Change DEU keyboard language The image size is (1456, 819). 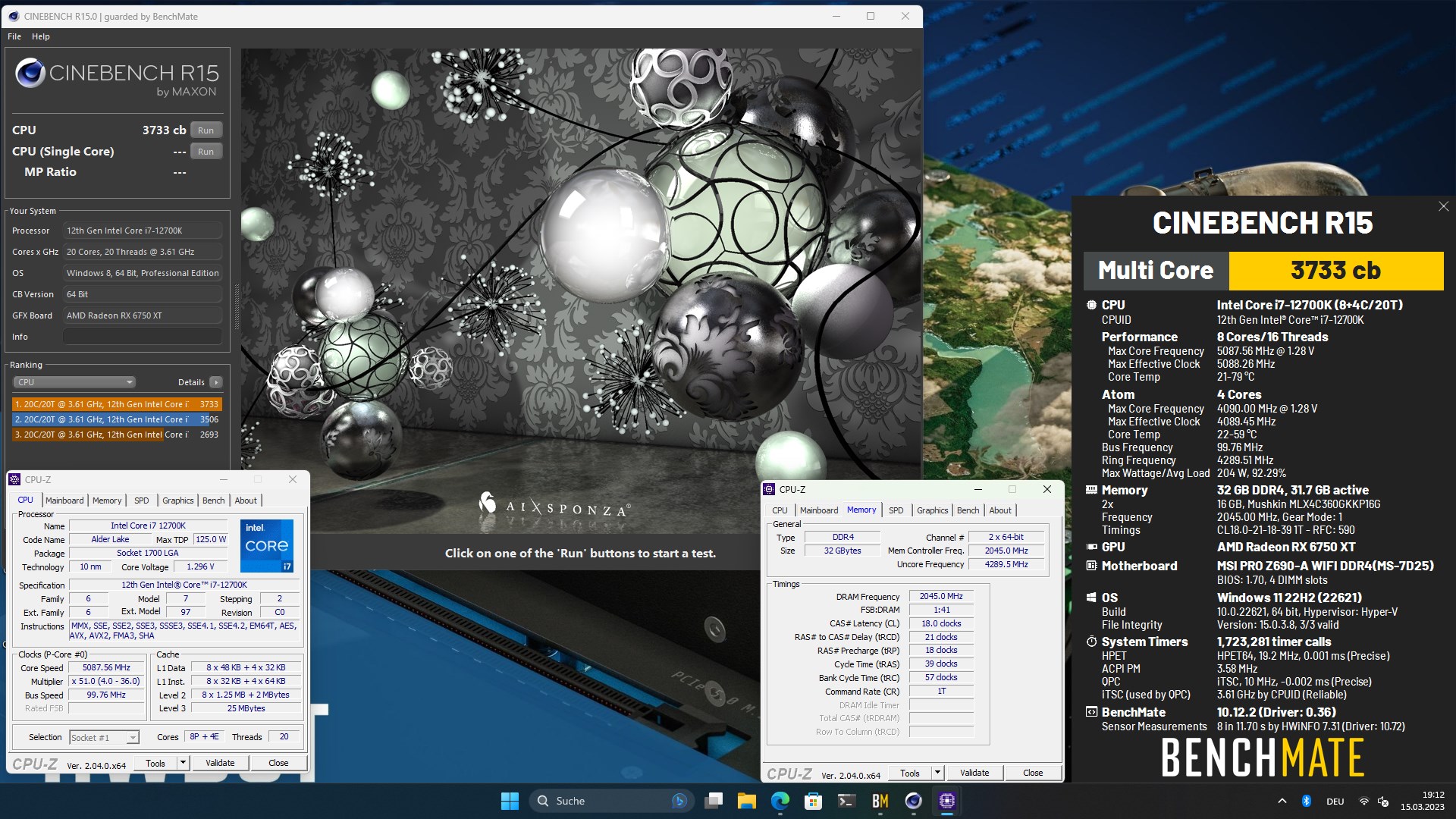[1335, 802]
